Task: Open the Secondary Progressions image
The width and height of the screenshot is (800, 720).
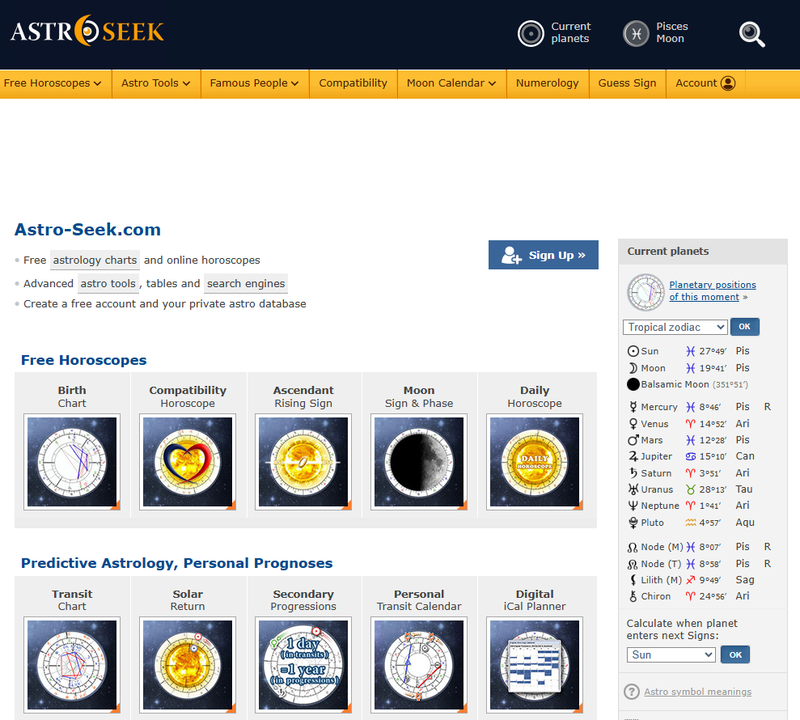Action: [304, 665]
